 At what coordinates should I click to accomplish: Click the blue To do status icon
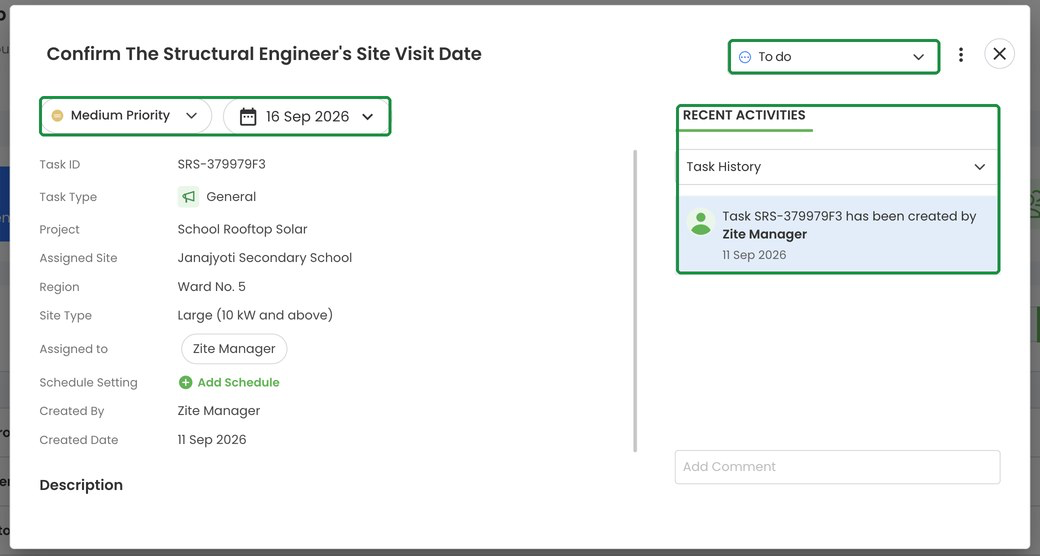tap(745, 57)
